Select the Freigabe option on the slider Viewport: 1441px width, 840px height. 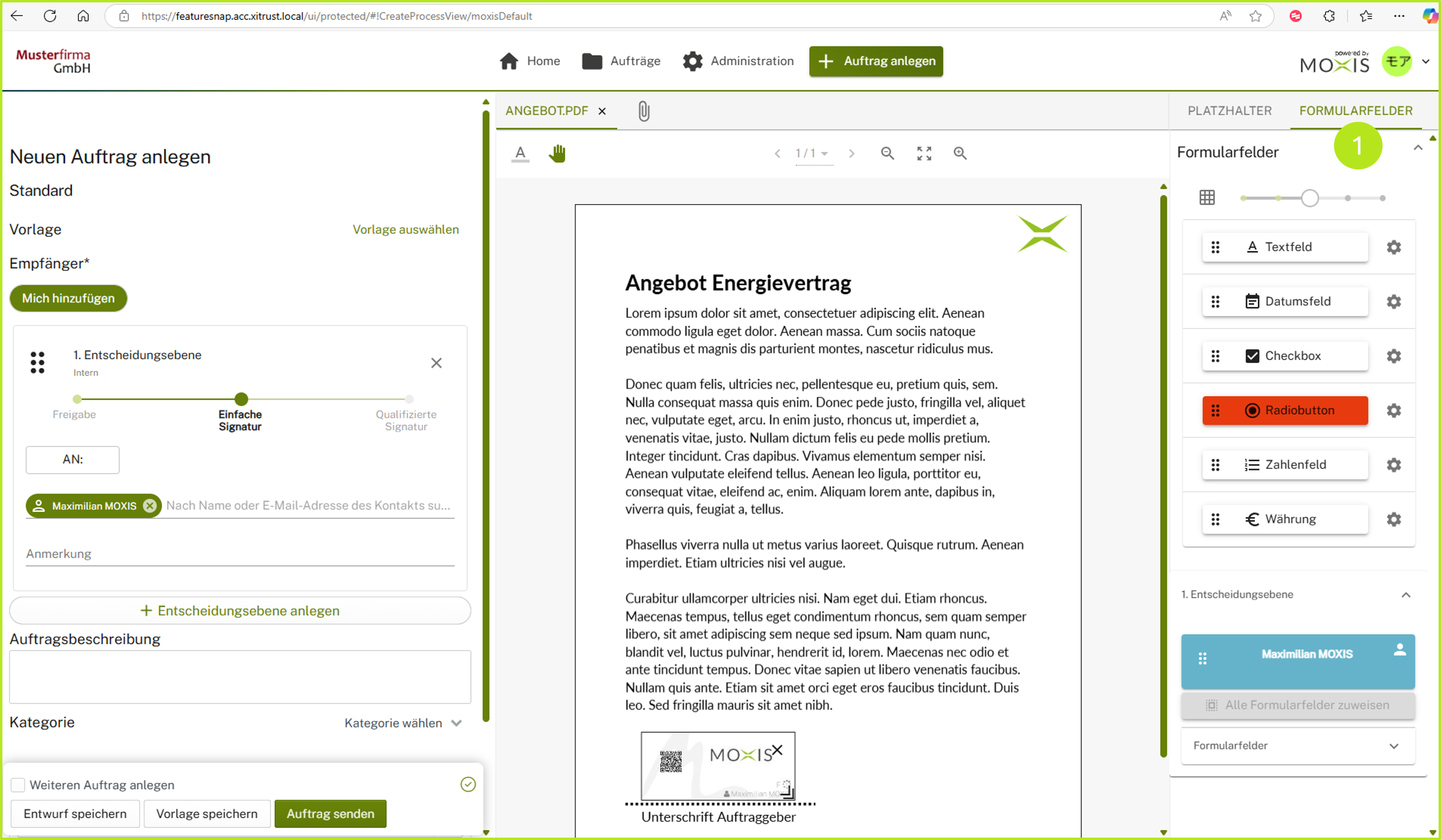77,400
